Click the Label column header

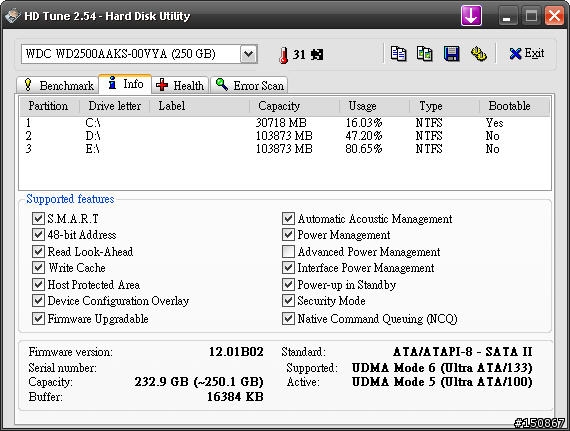point(199,106)
